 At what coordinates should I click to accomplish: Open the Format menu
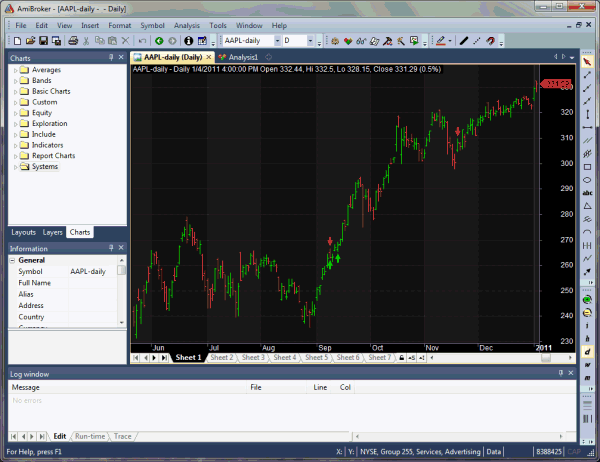click(120, 26)
